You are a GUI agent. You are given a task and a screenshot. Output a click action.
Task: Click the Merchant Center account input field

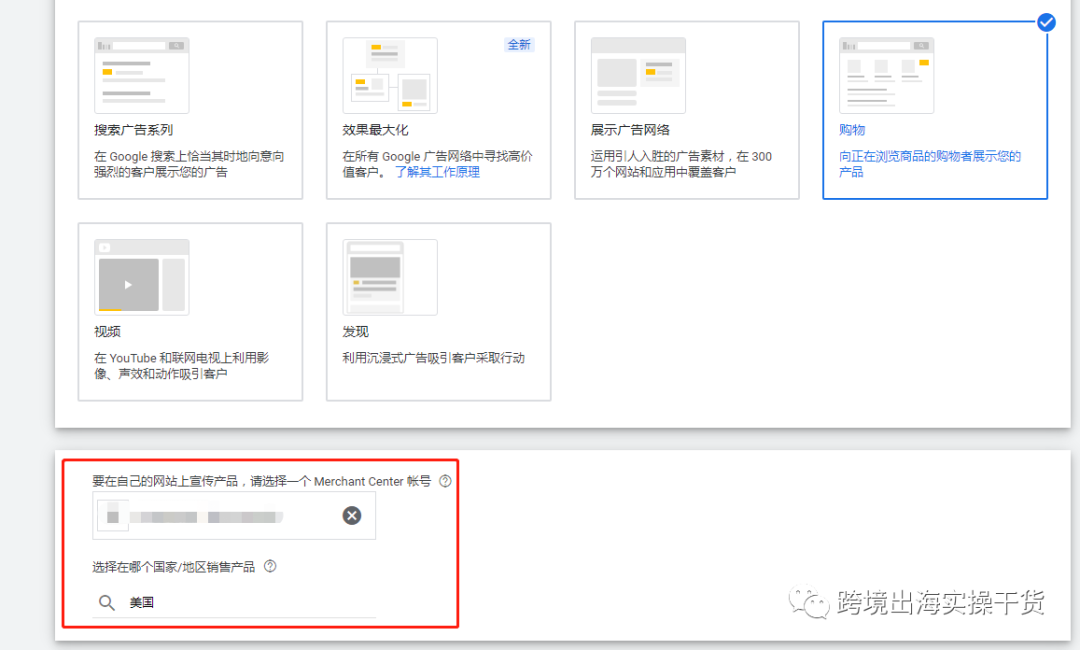230,515
